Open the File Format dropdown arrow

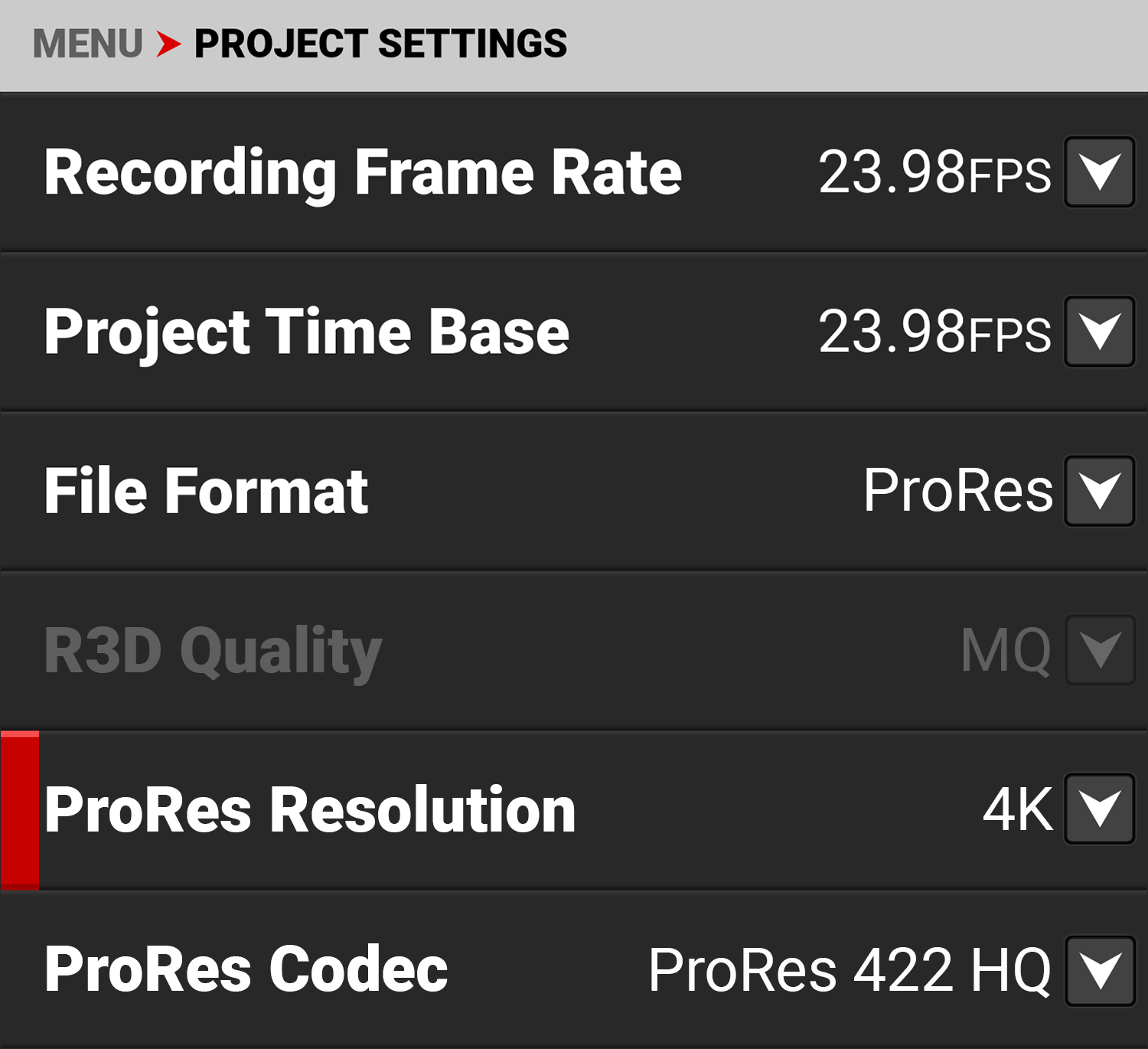pyautogui.click(x=1099, y=491)
